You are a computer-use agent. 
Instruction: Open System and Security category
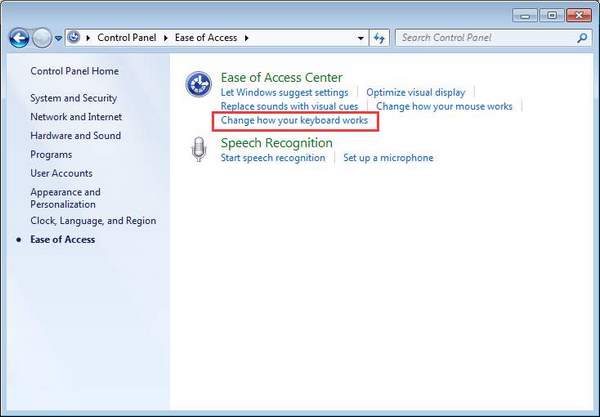point(73,98)
